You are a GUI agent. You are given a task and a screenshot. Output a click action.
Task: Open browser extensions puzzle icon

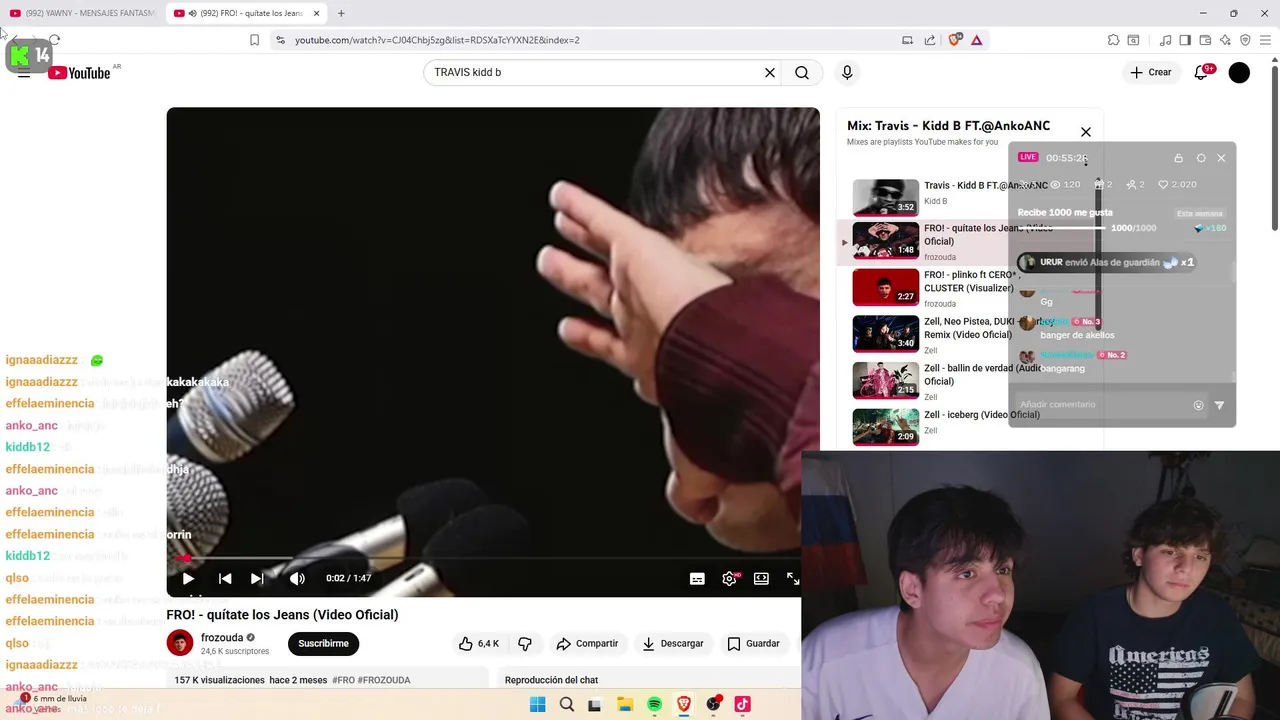point(1113,40)
